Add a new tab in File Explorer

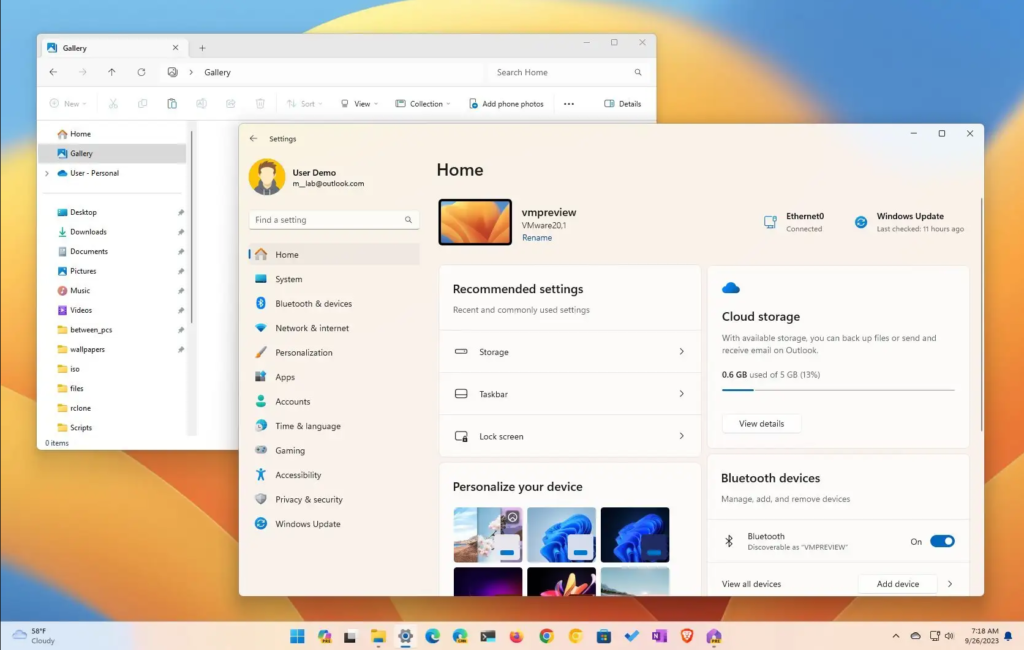coord(202,48)
